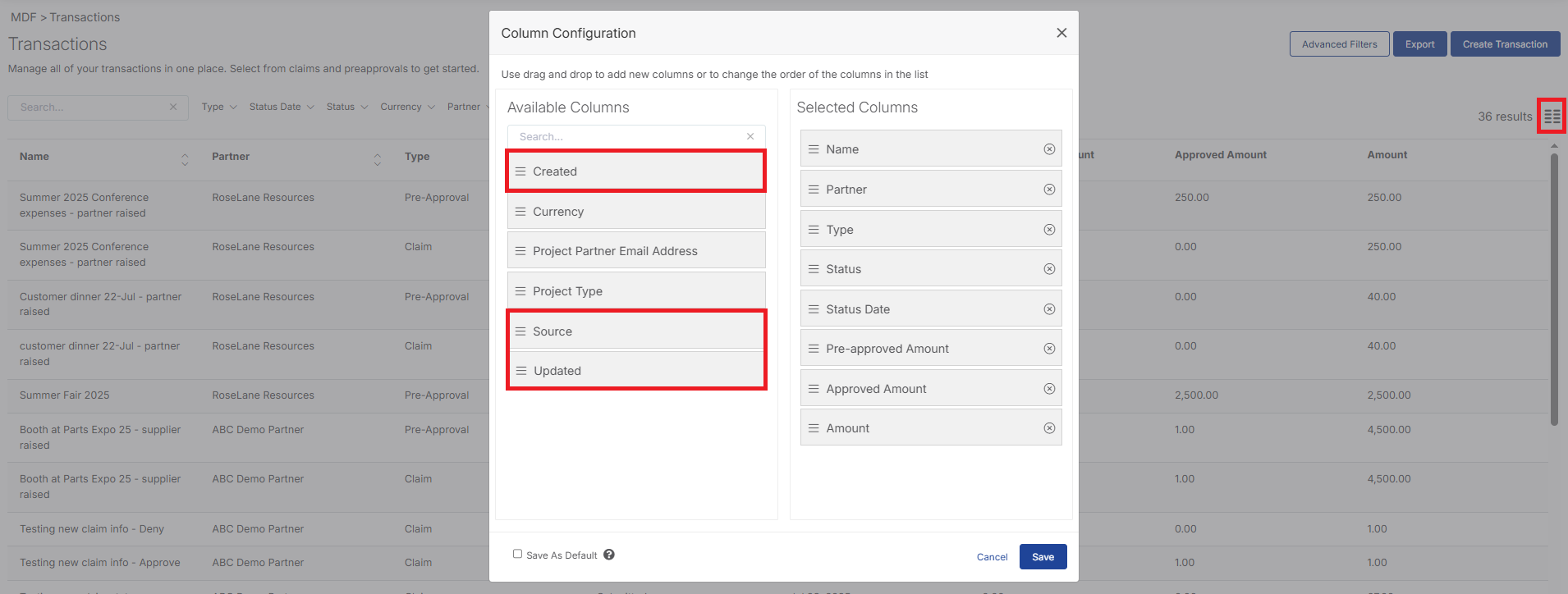Sort transactions by Partner column arrows

point(378,160)
